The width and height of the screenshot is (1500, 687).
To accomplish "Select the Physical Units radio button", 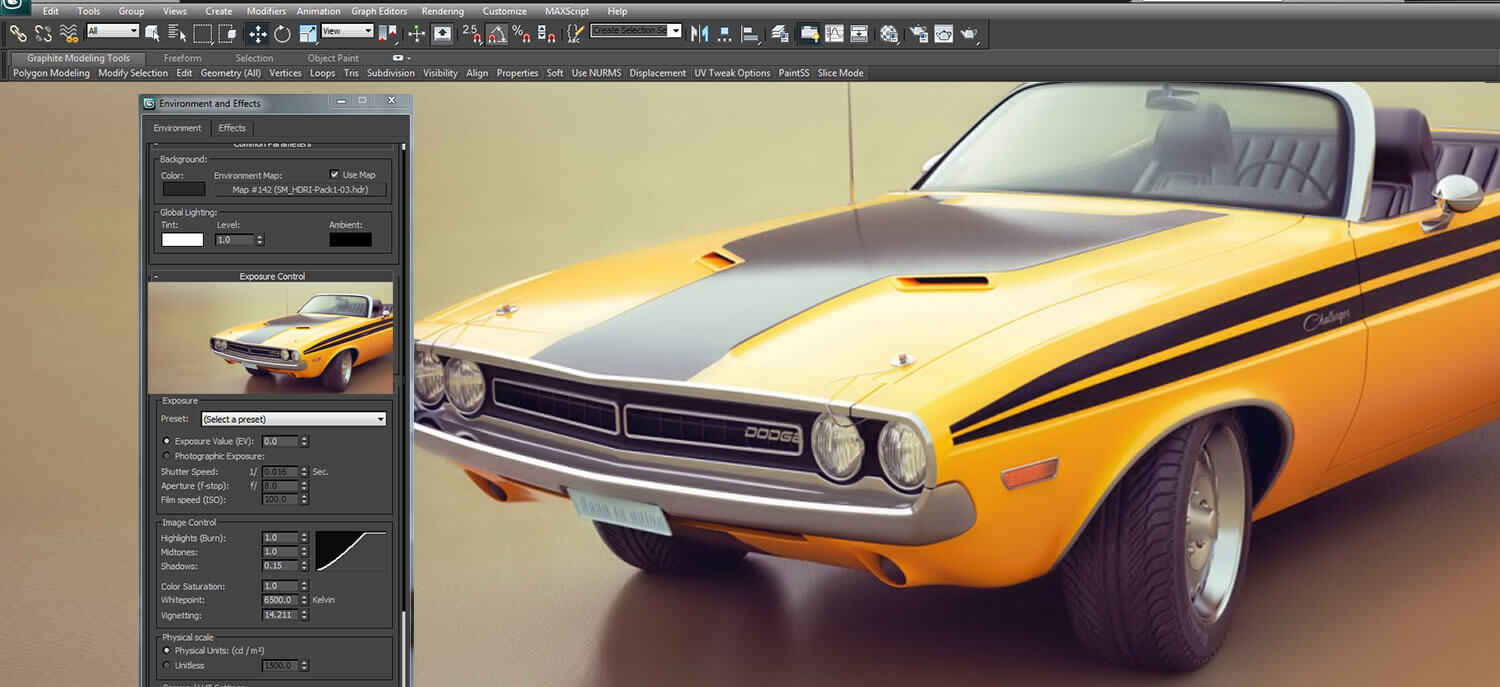I will 166,651.
